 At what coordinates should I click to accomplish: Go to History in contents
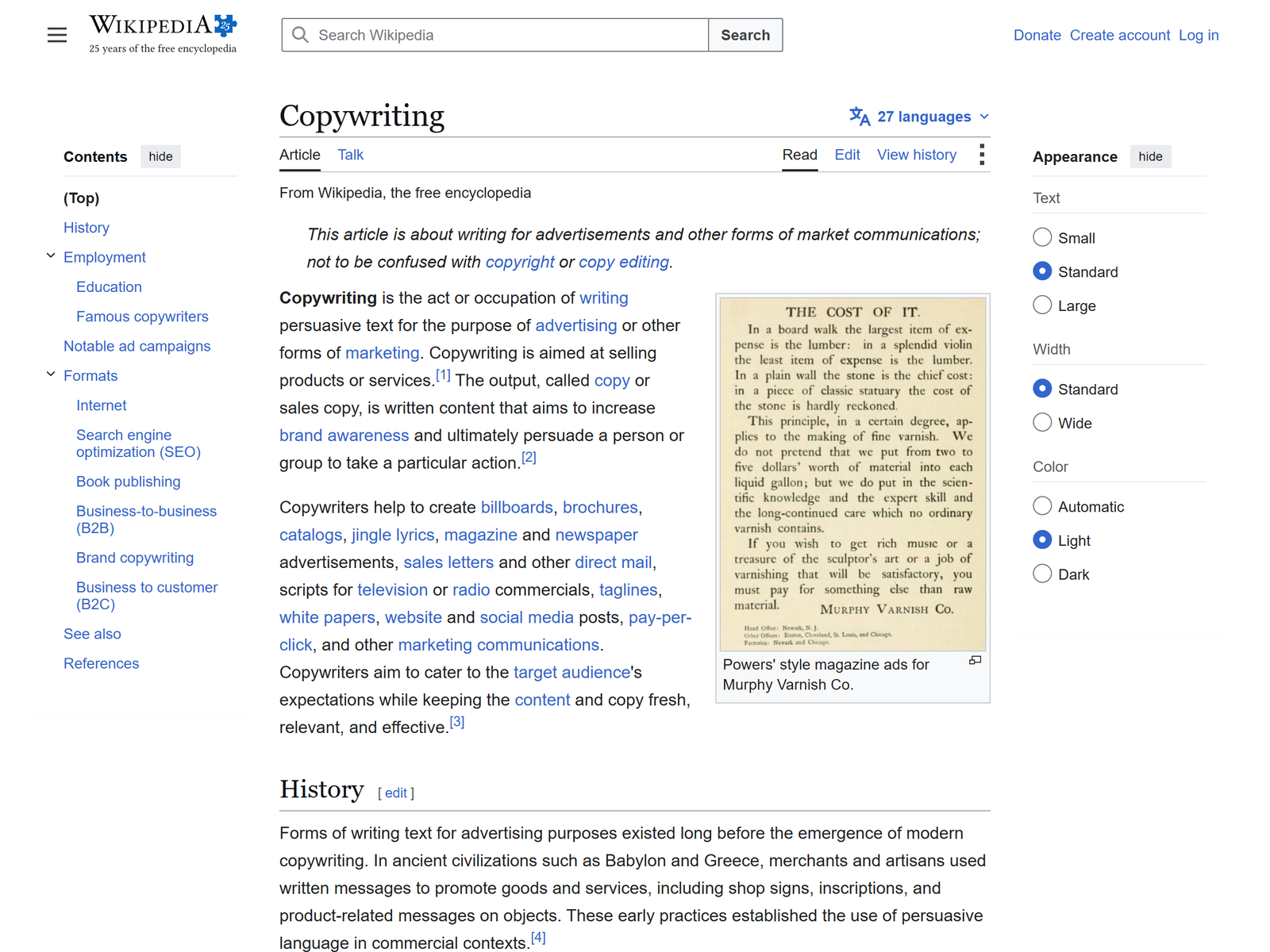(x=87, y=228)
